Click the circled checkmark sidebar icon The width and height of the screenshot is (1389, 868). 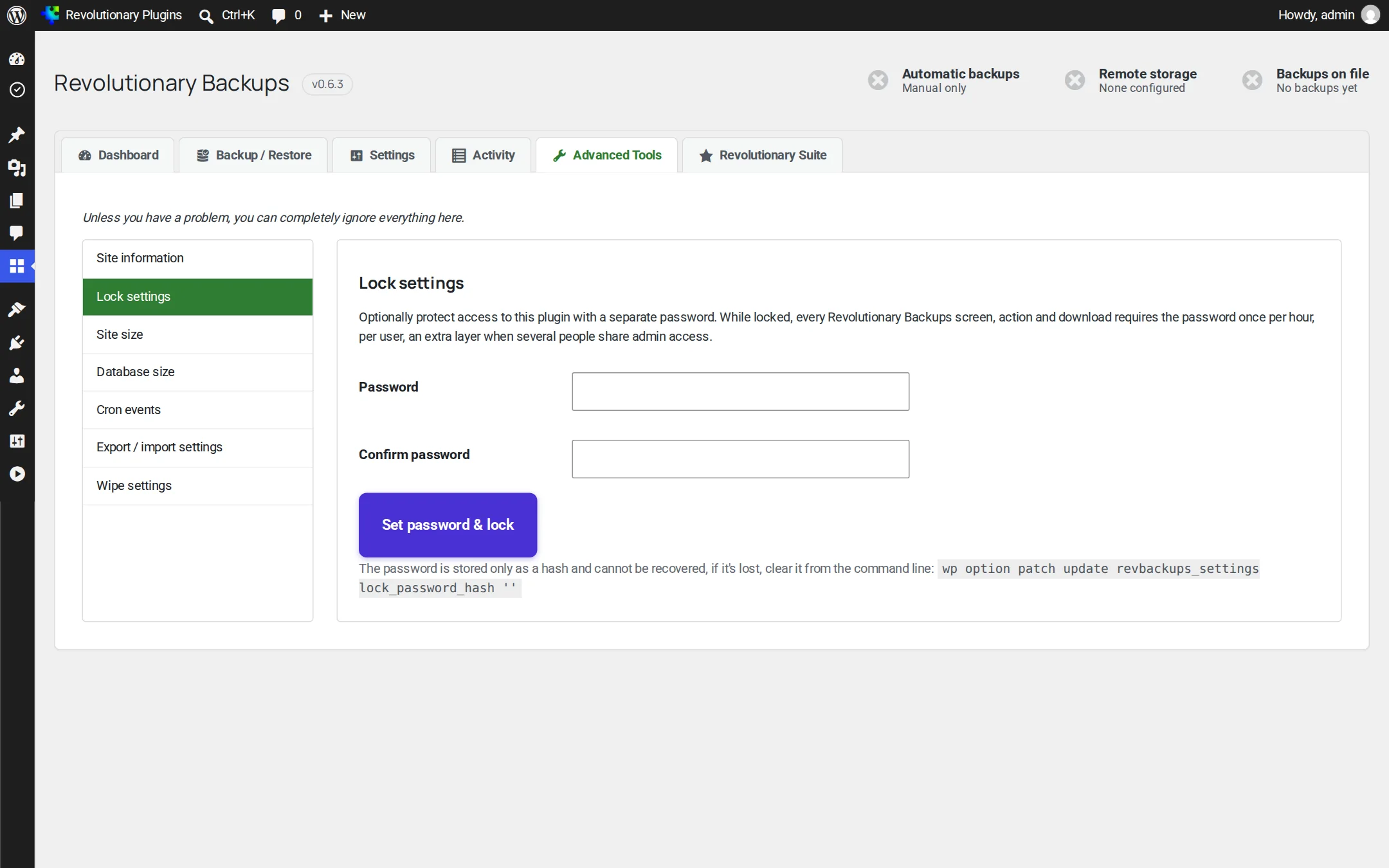coord(17,89)
